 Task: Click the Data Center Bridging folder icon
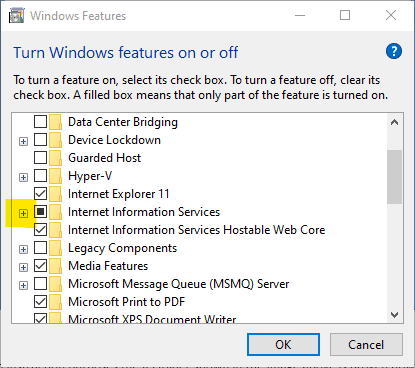click(x=55, y=122)
